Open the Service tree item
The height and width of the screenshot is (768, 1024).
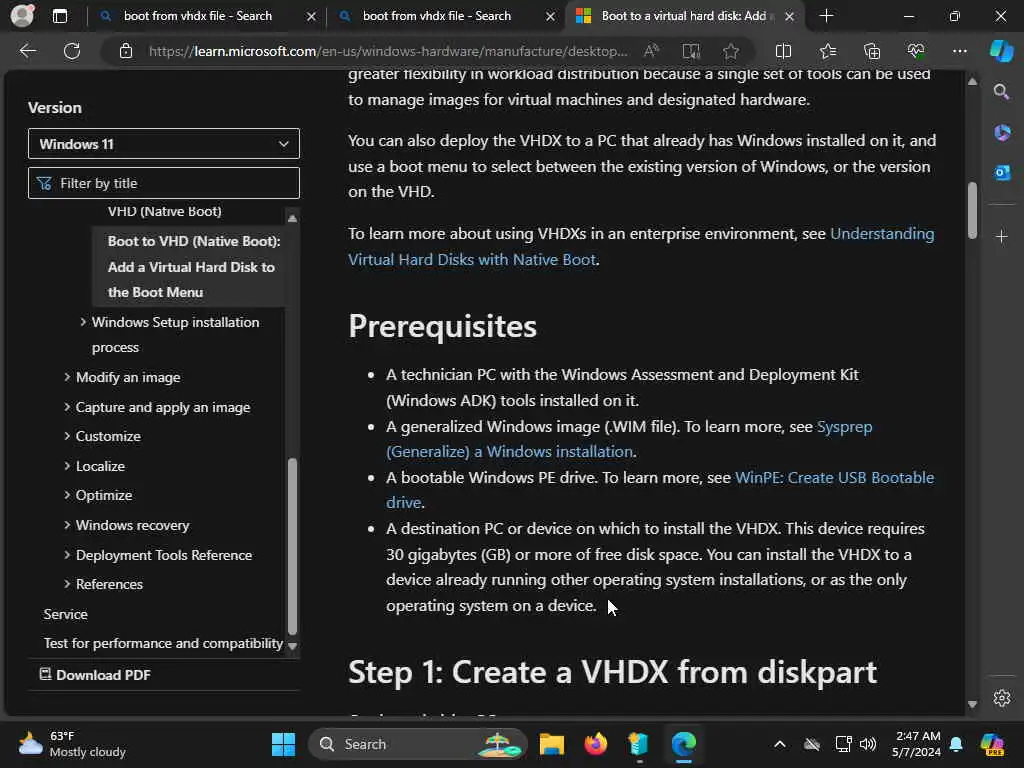pyautogui.click(x=65, y=614)
